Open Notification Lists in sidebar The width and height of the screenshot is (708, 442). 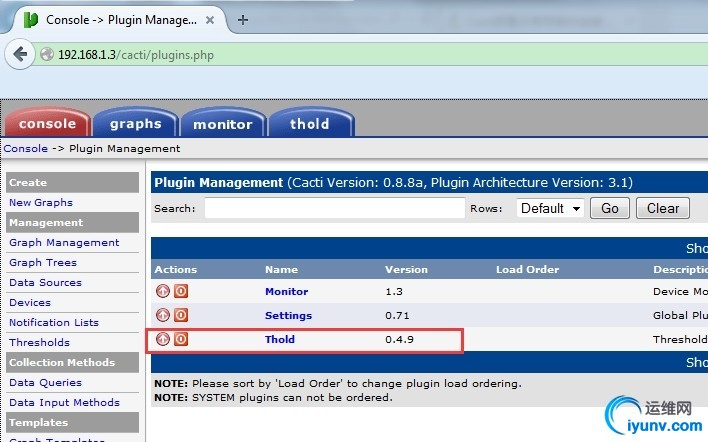pos(54,322)
